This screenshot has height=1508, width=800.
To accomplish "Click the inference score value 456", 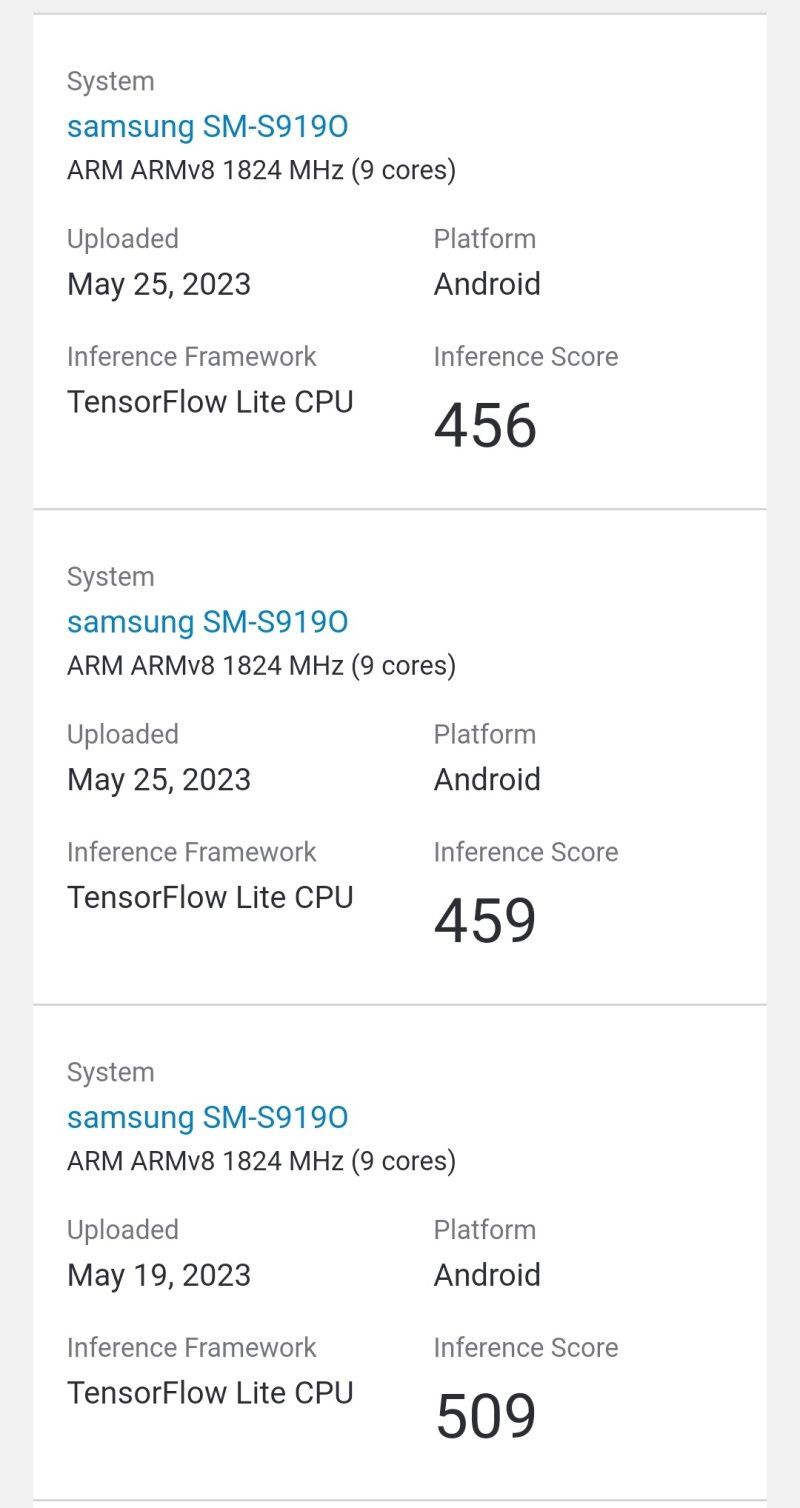I will [485, 425].
